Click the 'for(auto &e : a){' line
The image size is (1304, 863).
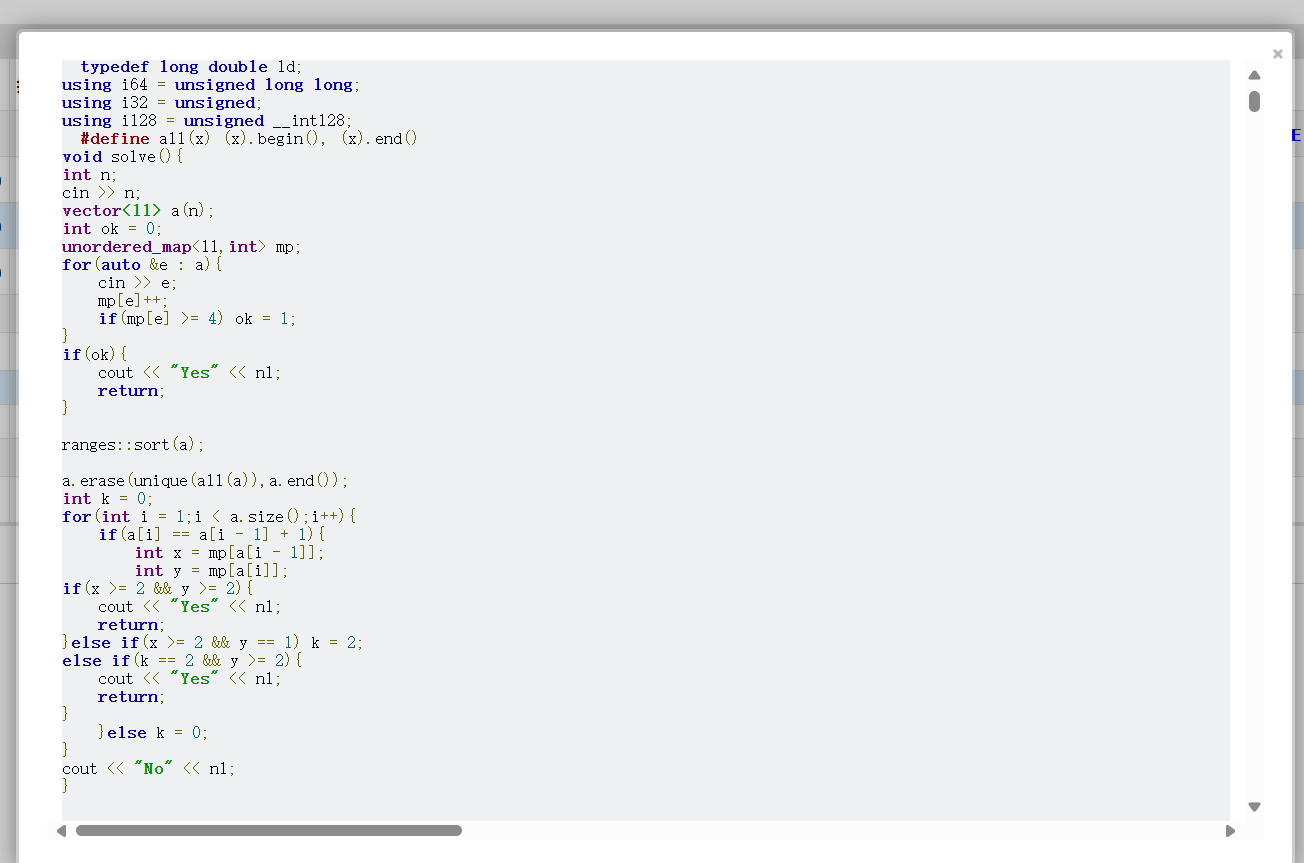pos(142,265)
